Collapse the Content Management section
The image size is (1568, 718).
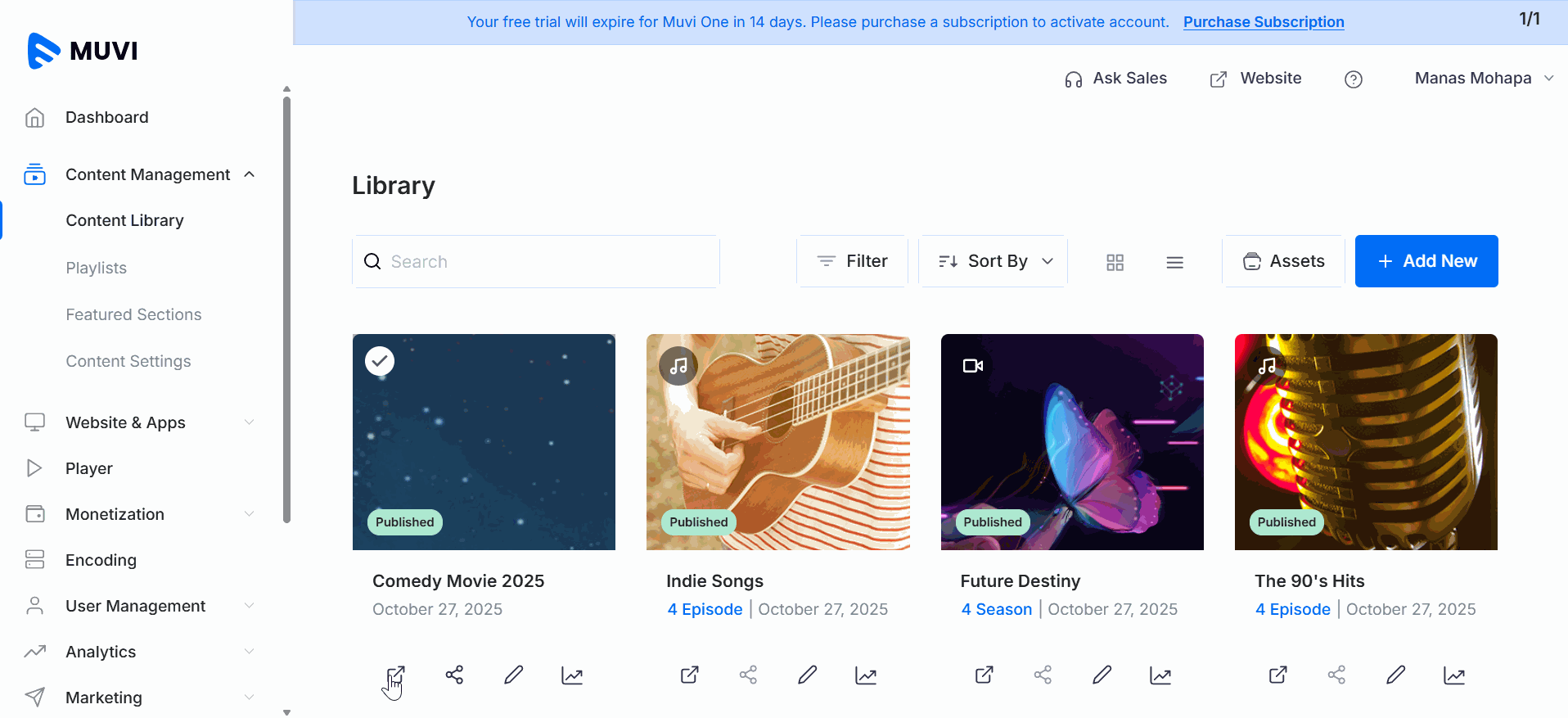(250, 174)
